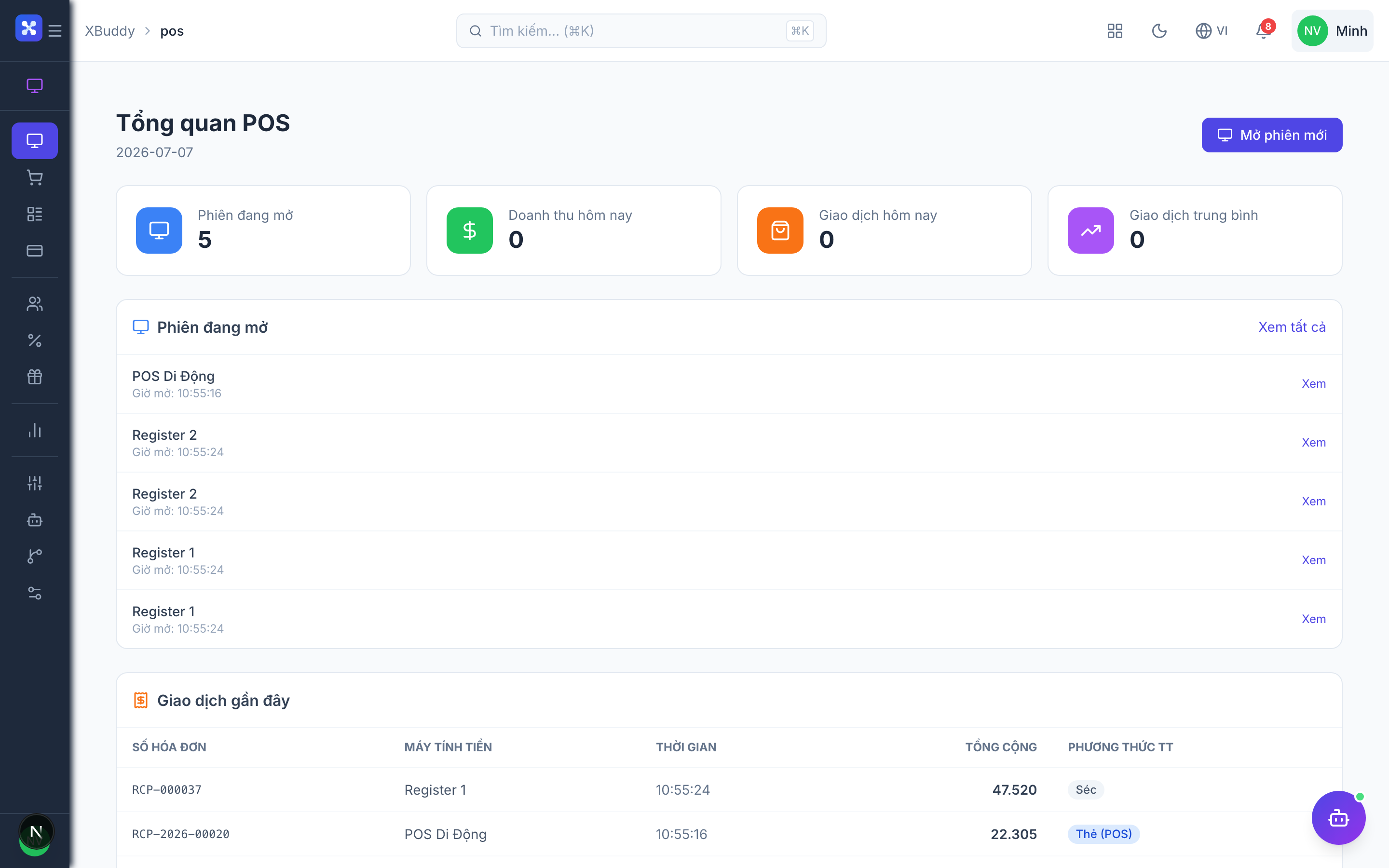Open the notification bell with 8 badge
Image resolution: width=1389 pixels, height=868 pixels.
pos(1263,30)
